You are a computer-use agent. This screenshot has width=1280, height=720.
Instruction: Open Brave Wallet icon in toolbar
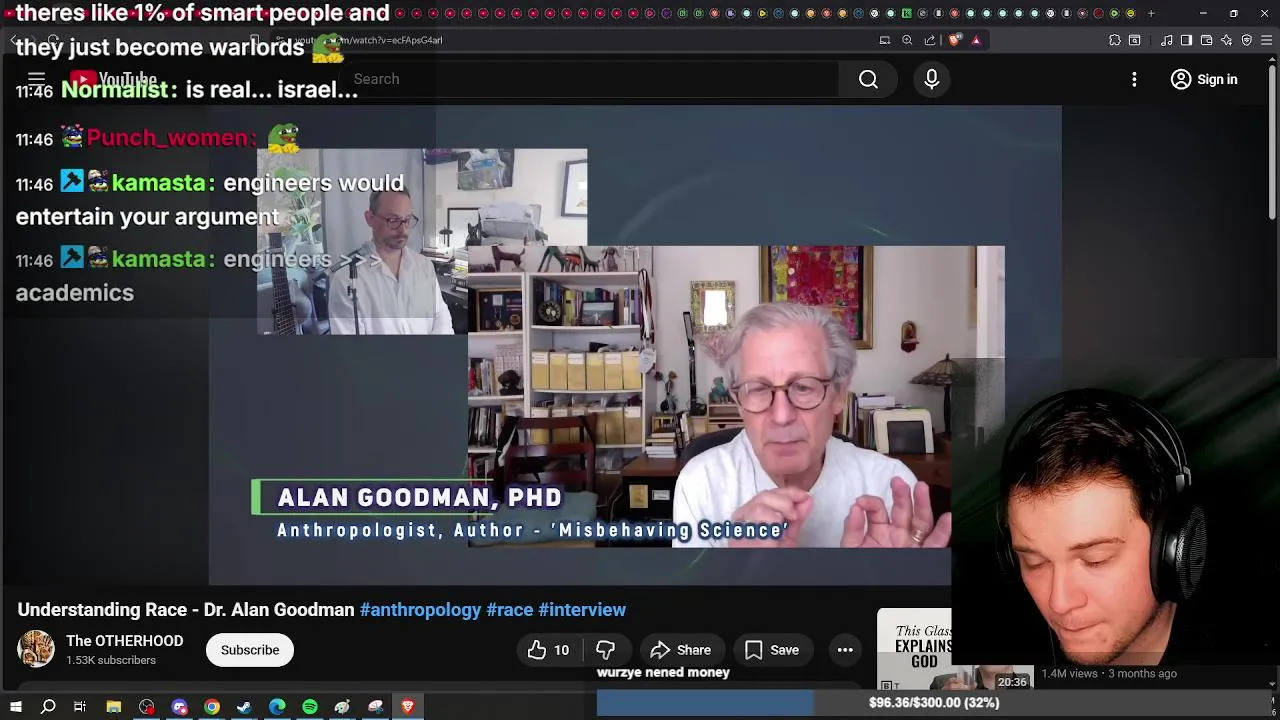(1206, 40)
